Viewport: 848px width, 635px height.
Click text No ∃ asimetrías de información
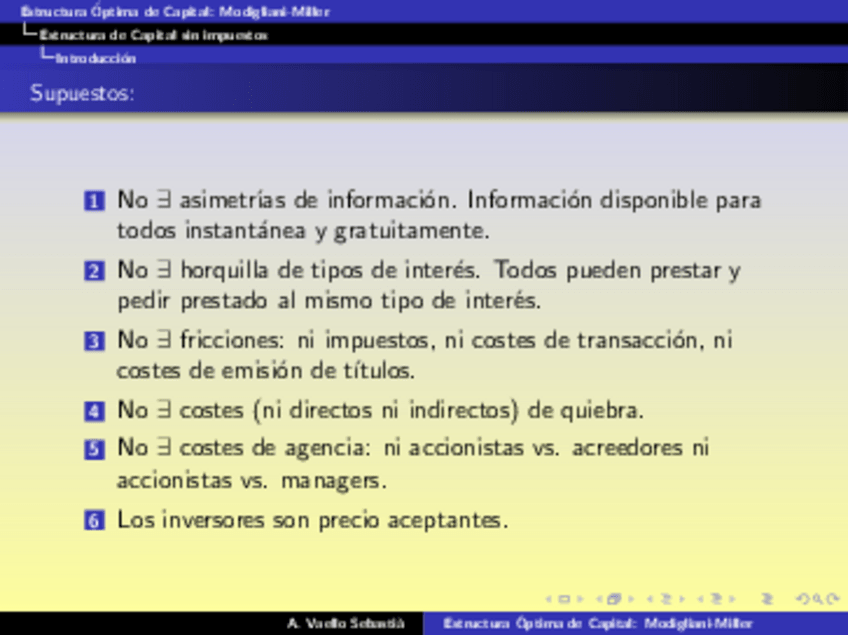tap(287, 200)
